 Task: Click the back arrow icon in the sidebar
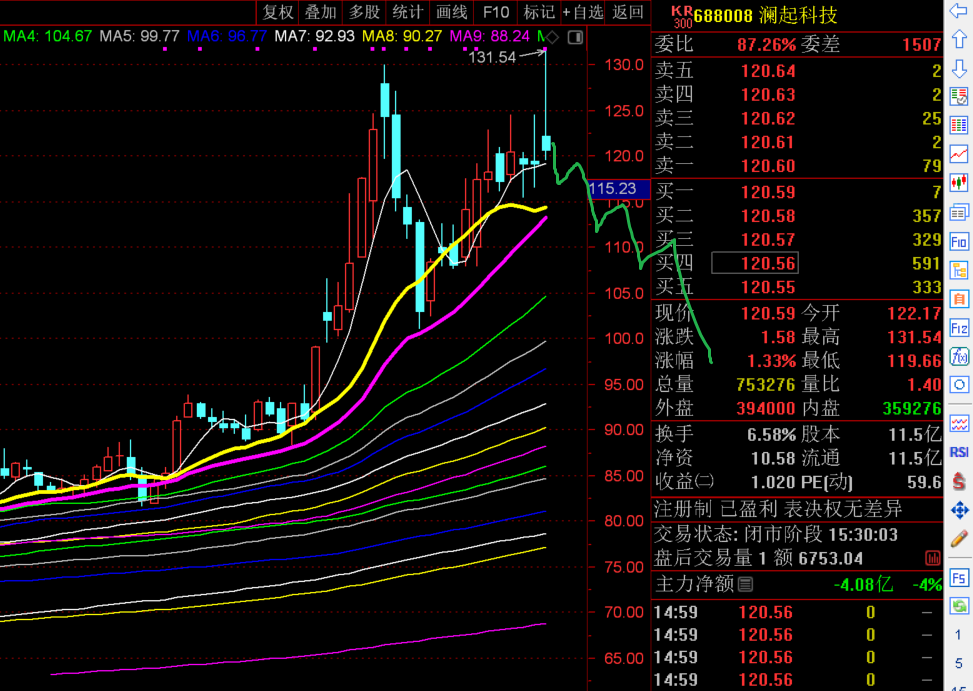[959, 10]
